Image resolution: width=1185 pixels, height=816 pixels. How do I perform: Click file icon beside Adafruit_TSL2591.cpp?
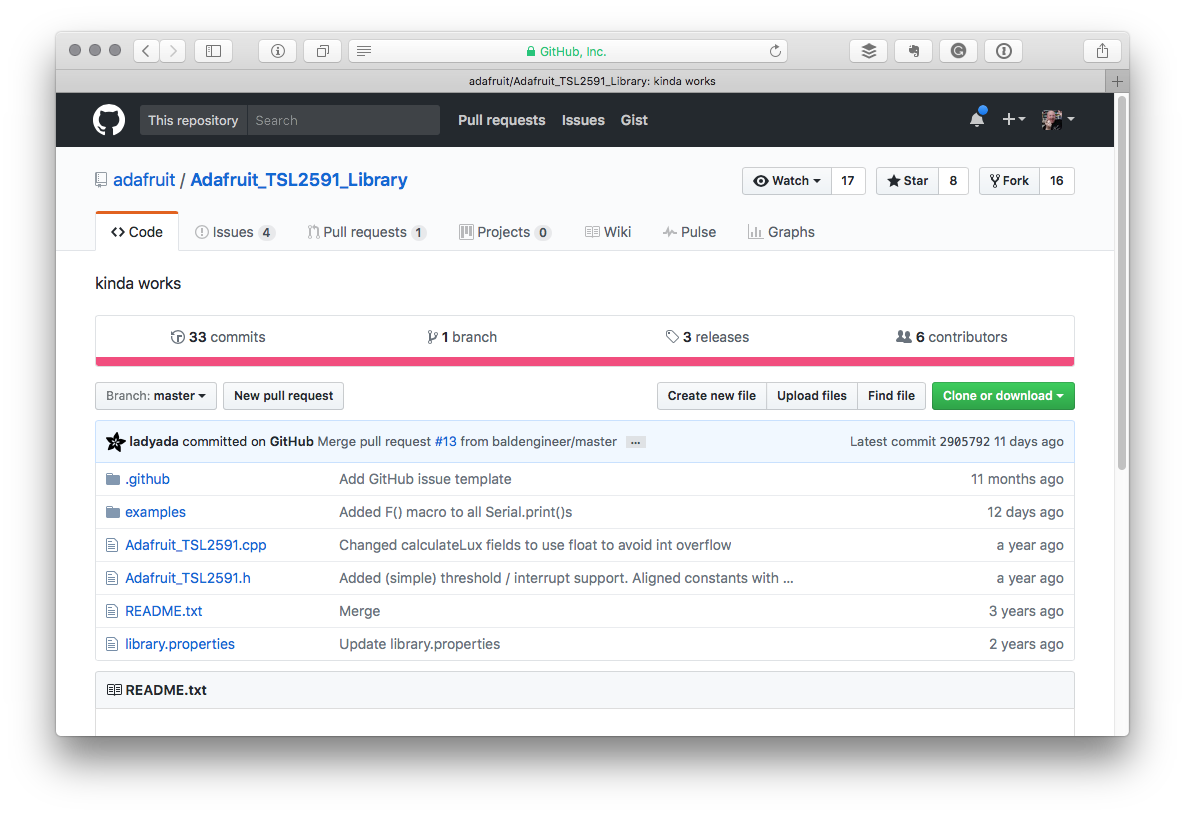pyautogui.click(x=112, y=545)
